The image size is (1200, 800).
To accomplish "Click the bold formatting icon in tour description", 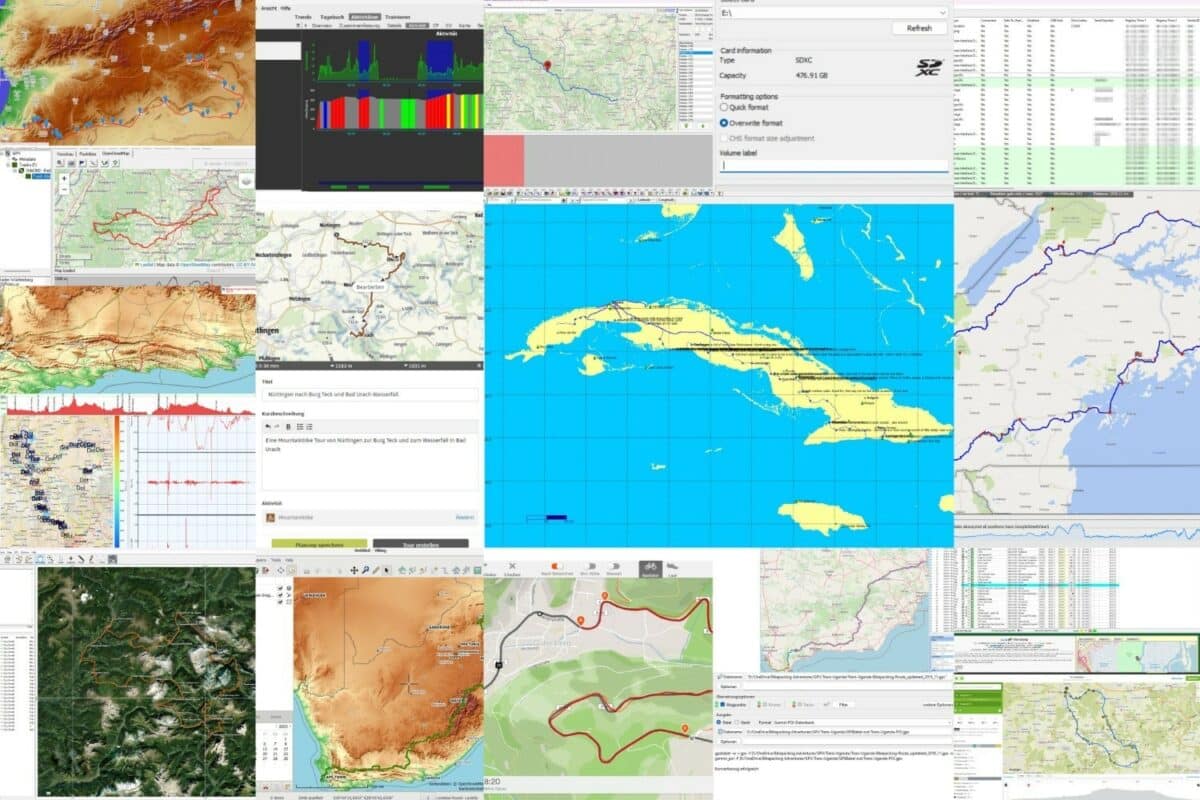I will click(289, 427).
